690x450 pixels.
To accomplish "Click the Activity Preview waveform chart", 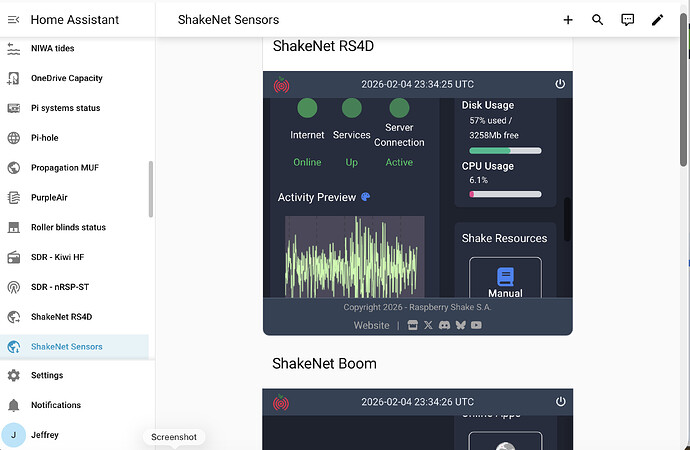I will pyautogui.click(x=354, y=257).
